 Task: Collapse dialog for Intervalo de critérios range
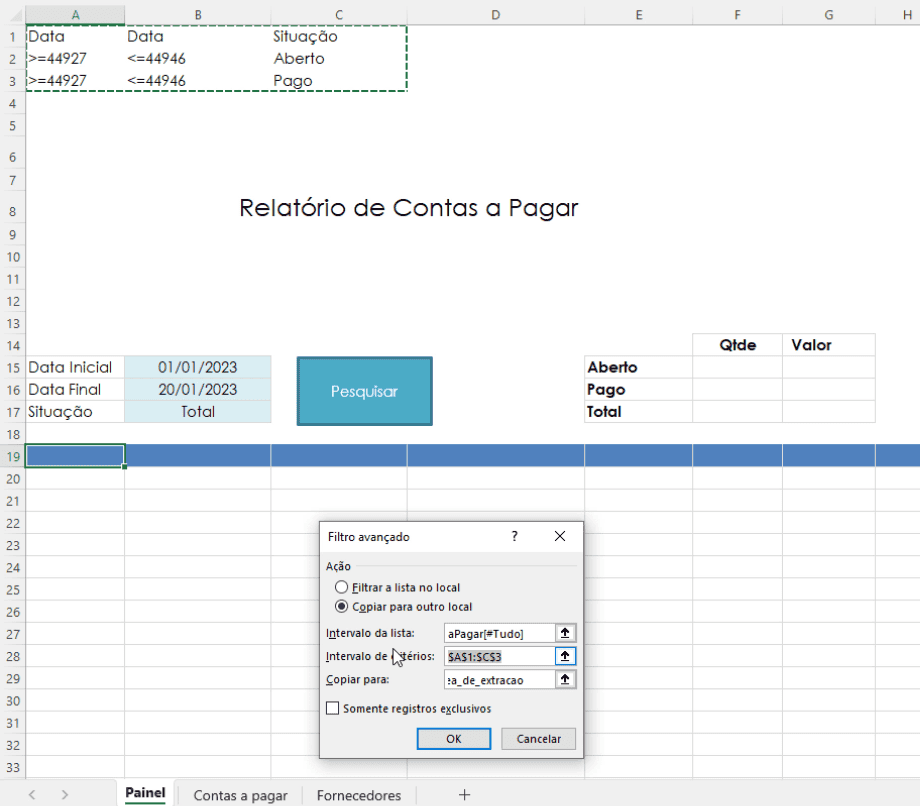click(565, 656)
